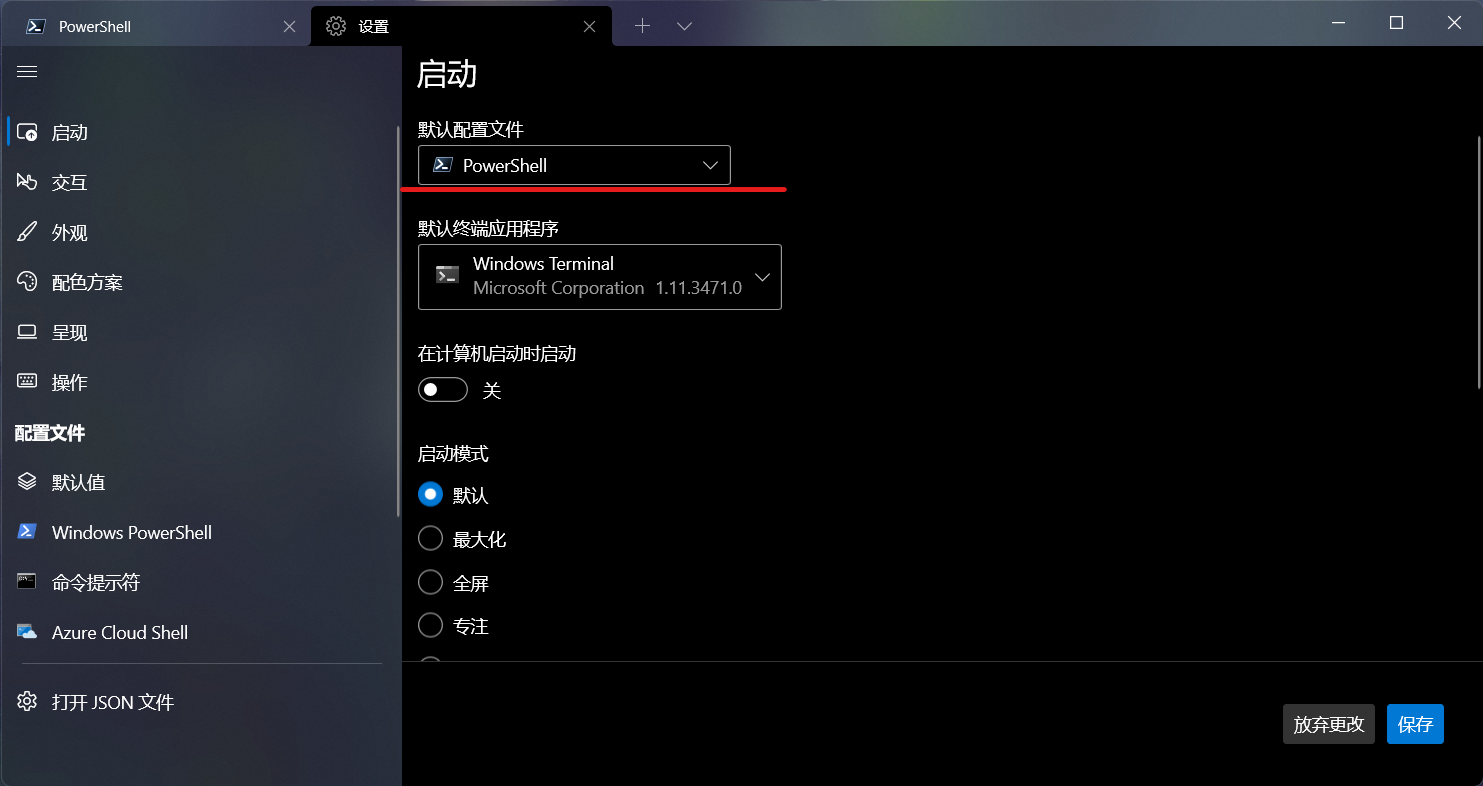Click 打开 JSON 文件 link
Screen dimensions: 1483x786
point(198,702)
